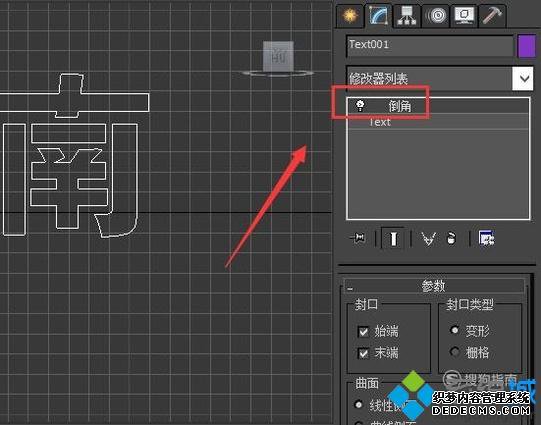Screen dimensions: 541x425
Task: Expand the modifier list dropdown
Action: tap(524, 79)
